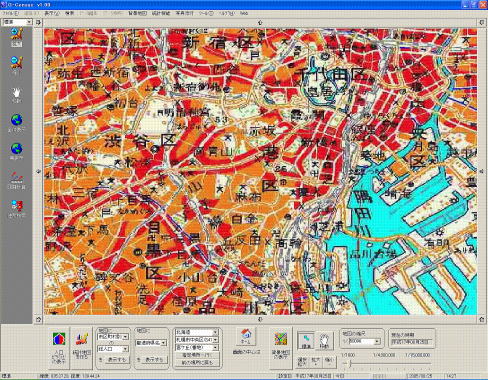Click the map scale slider track
This screenshot has height=380, width=488.
click(387, 364)
